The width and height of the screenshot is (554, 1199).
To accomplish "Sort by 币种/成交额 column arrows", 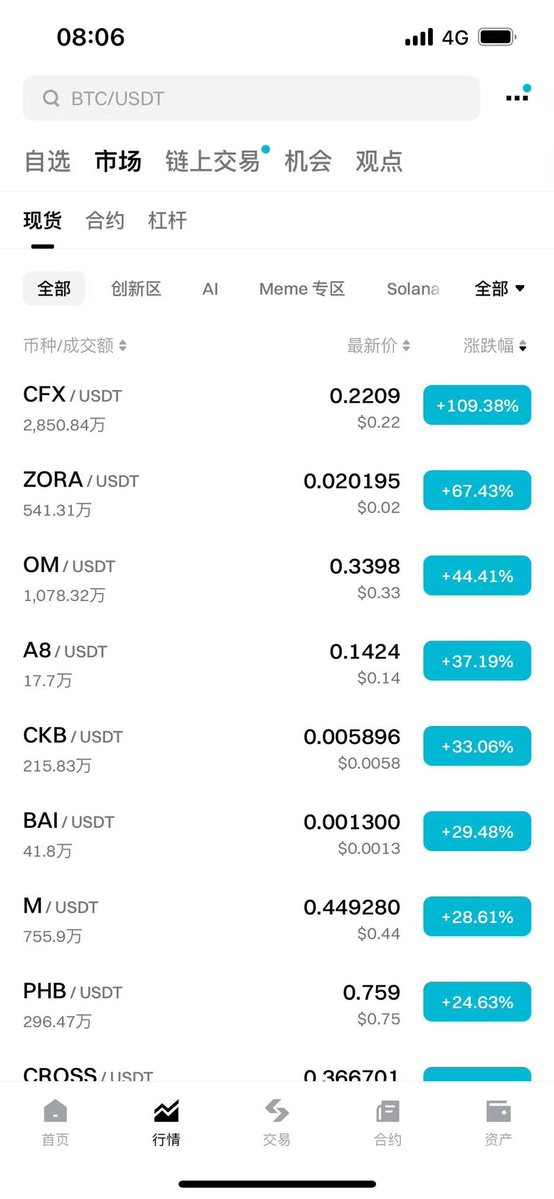I will pyautogui.click(x=122, y=346).
